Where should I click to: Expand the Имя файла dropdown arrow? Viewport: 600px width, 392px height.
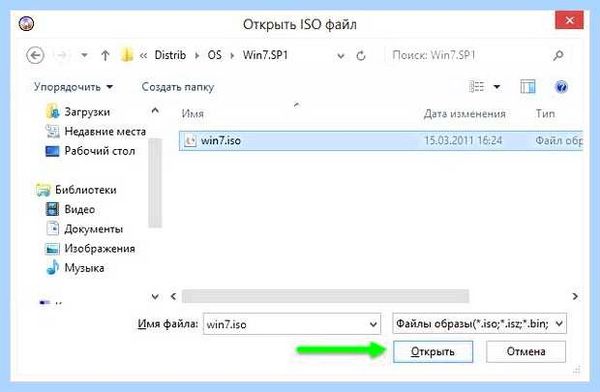373,325
